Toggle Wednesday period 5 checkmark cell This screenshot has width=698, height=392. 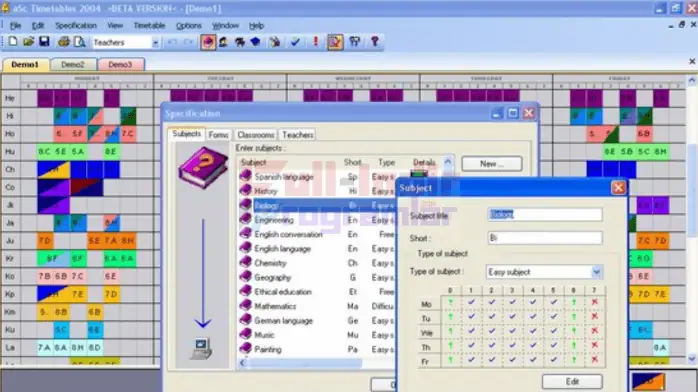pos(553,331)
